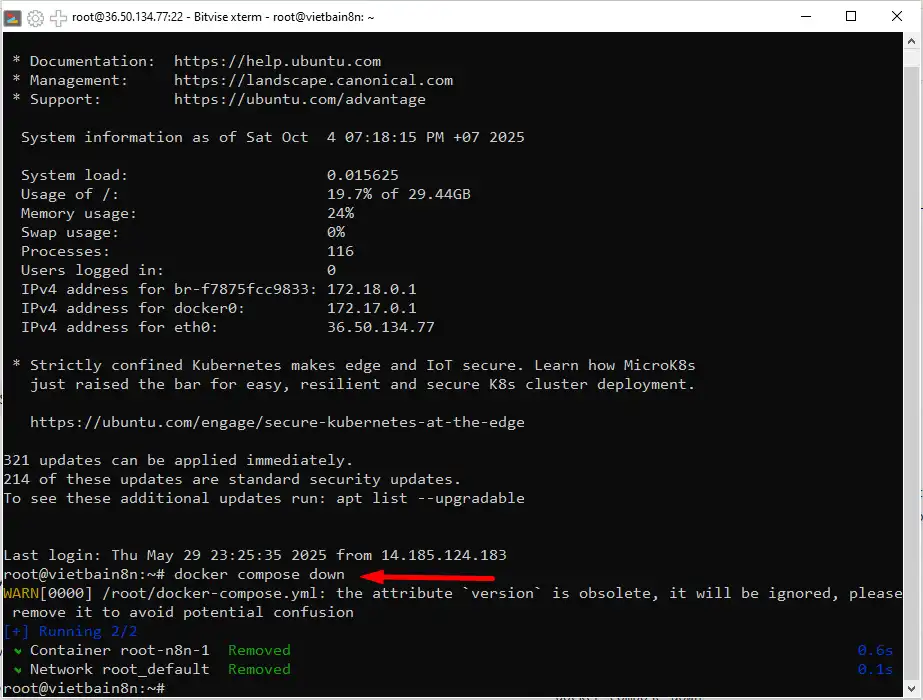Viewport: 923px width, 700px height.
Task: Select the docker compose down command text
Action: pos(260,575)
